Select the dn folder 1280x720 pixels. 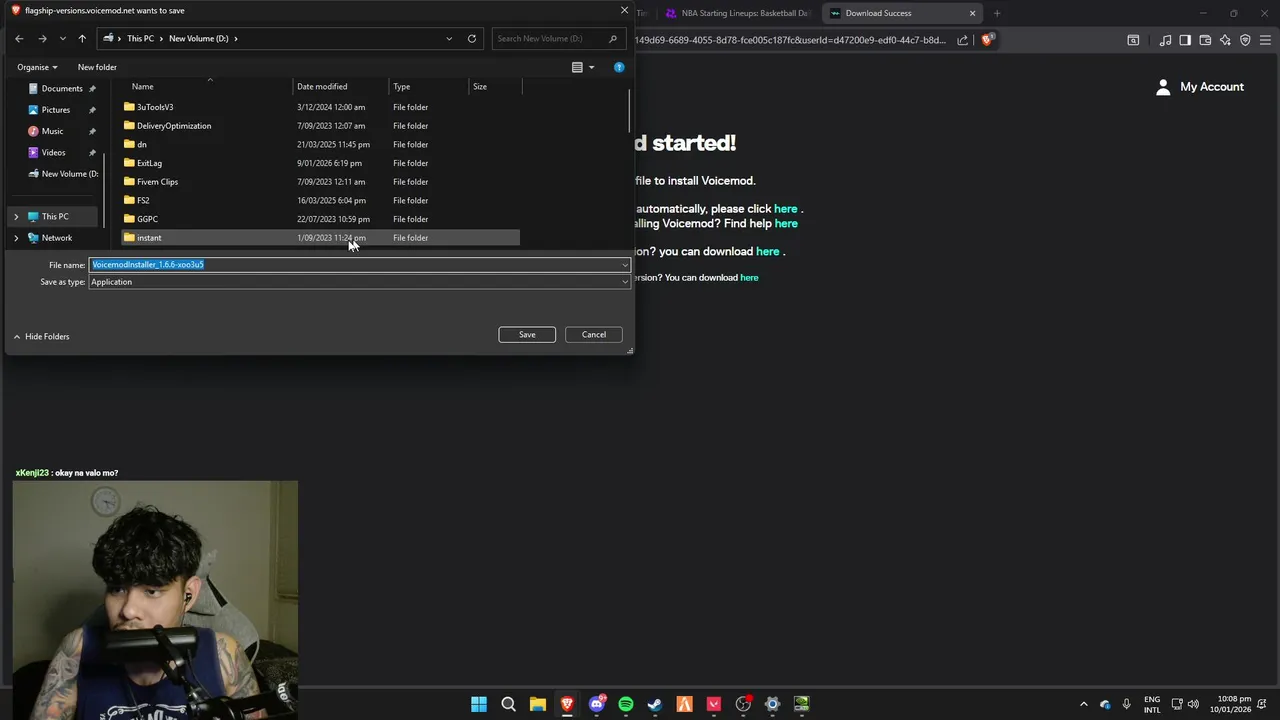(320, 144)
